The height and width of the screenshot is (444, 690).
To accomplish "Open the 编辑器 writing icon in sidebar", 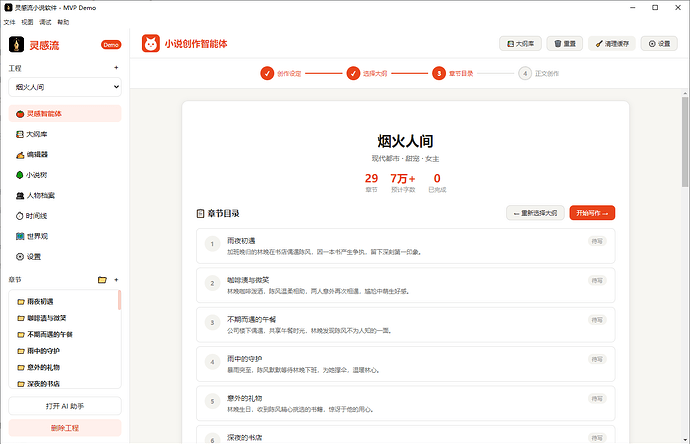I will 20,155.
